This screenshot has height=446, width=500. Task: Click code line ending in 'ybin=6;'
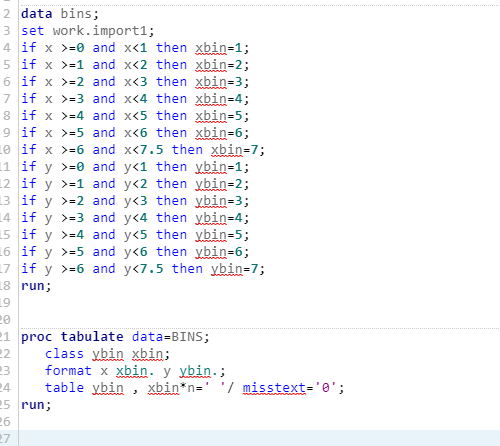tap(135, 252)
